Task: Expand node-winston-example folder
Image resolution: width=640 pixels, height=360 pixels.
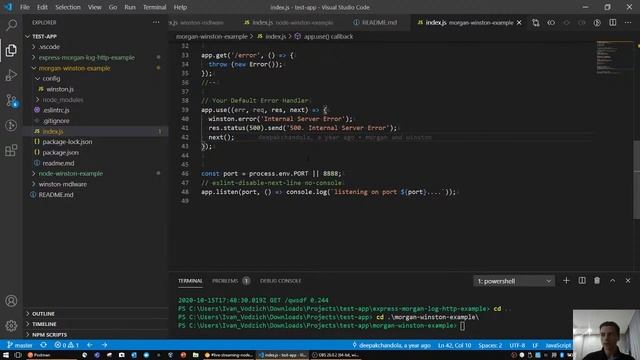Action: [x=71, y=173]
